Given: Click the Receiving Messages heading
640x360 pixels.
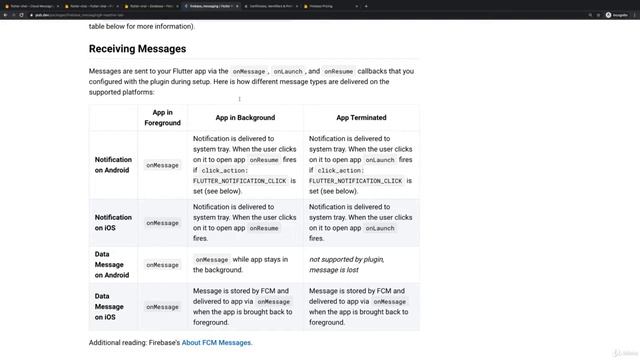Looking at the screenshot, I should pyautogui.click(x=138, y=49).
